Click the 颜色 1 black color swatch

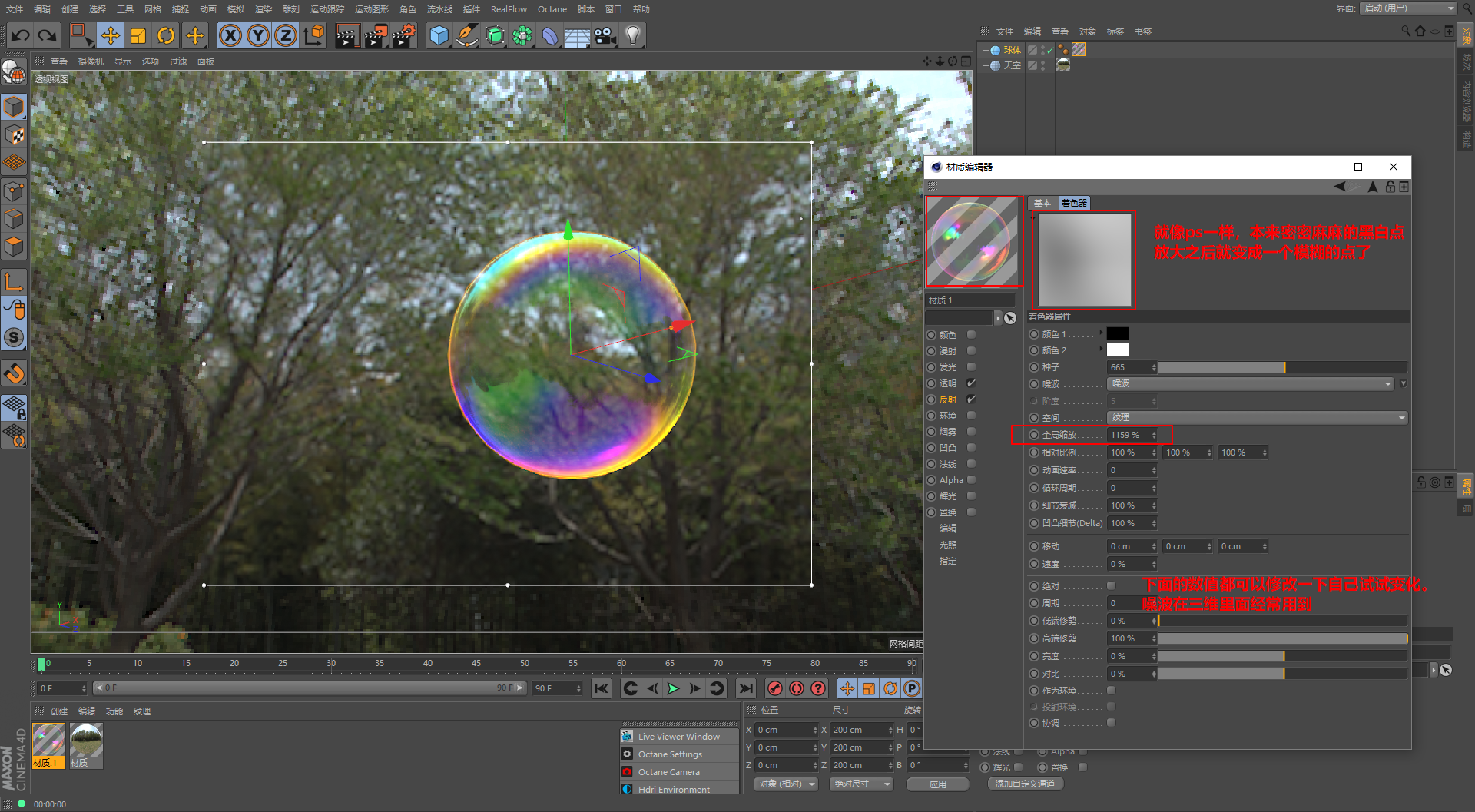point(1118,333)
